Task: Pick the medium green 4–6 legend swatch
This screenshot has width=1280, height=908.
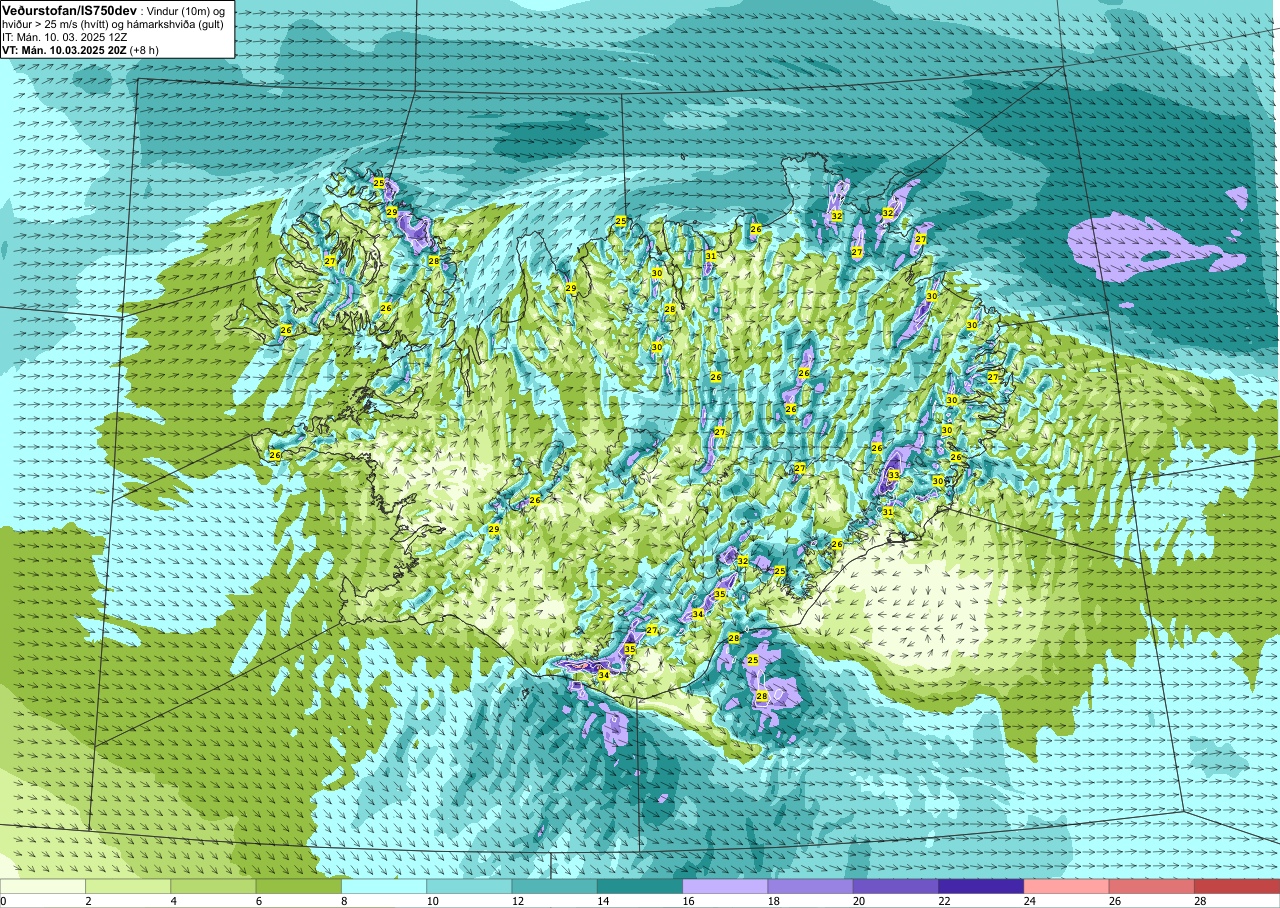Action: click(213, 886)
